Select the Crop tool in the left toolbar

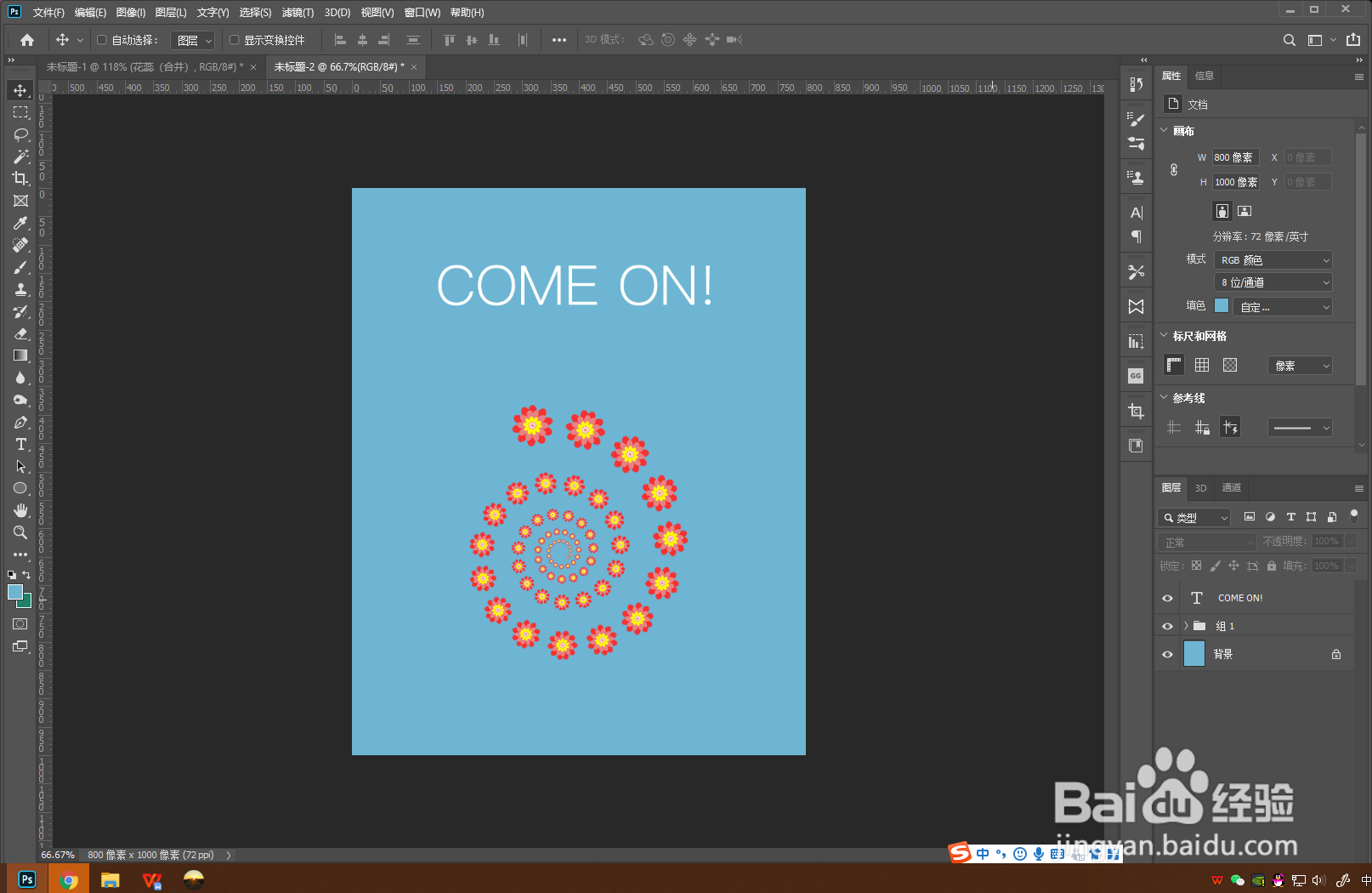[x=20, y=179]
